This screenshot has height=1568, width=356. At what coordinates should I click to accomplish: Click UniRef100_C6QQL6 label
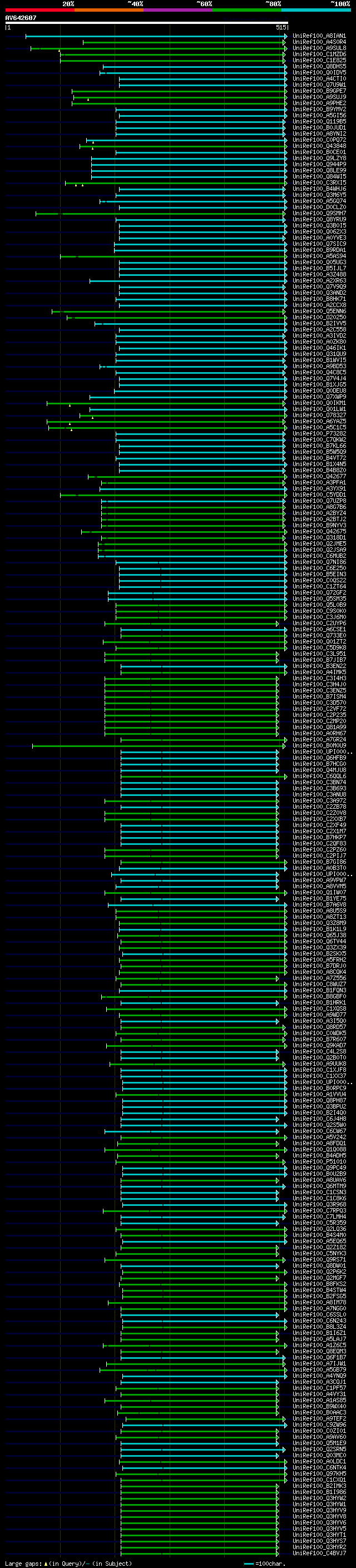tap(319, 776)
